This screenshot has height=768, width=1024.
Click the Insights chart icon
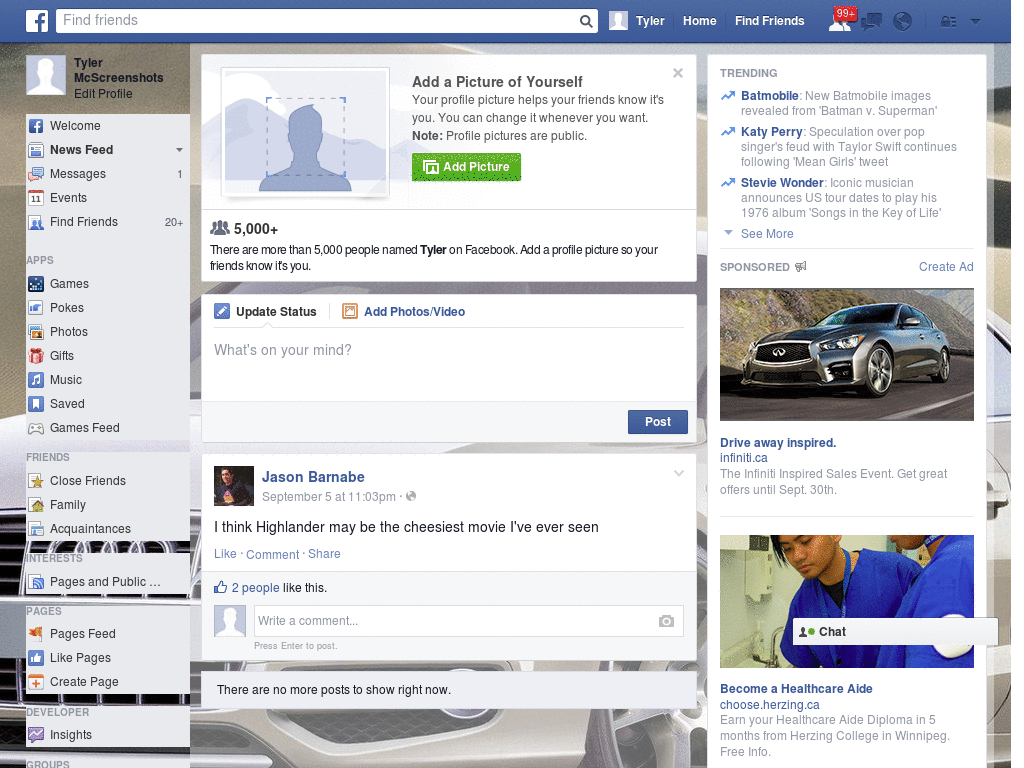(36, 735)
